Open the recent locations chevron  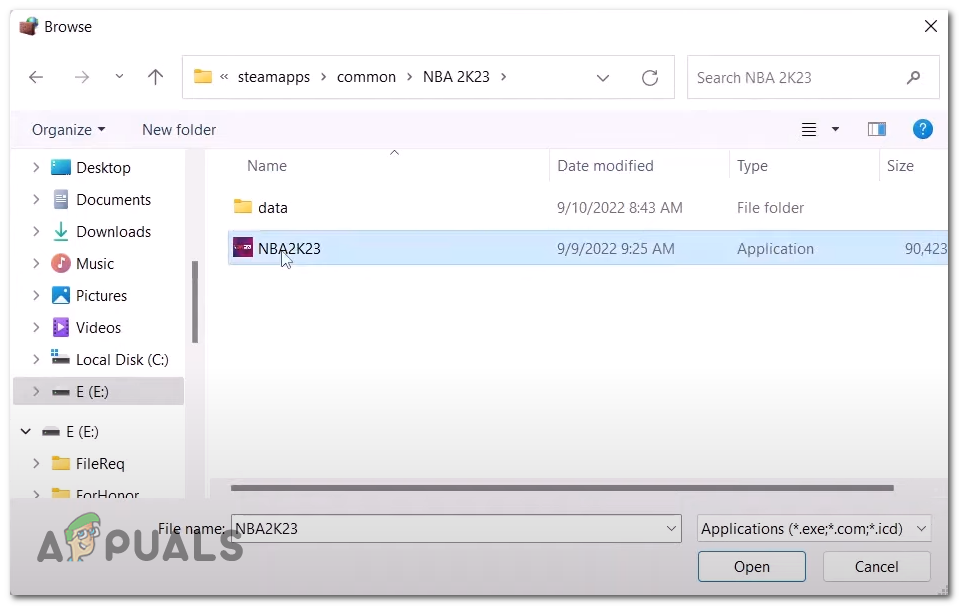tap(119, 76)
